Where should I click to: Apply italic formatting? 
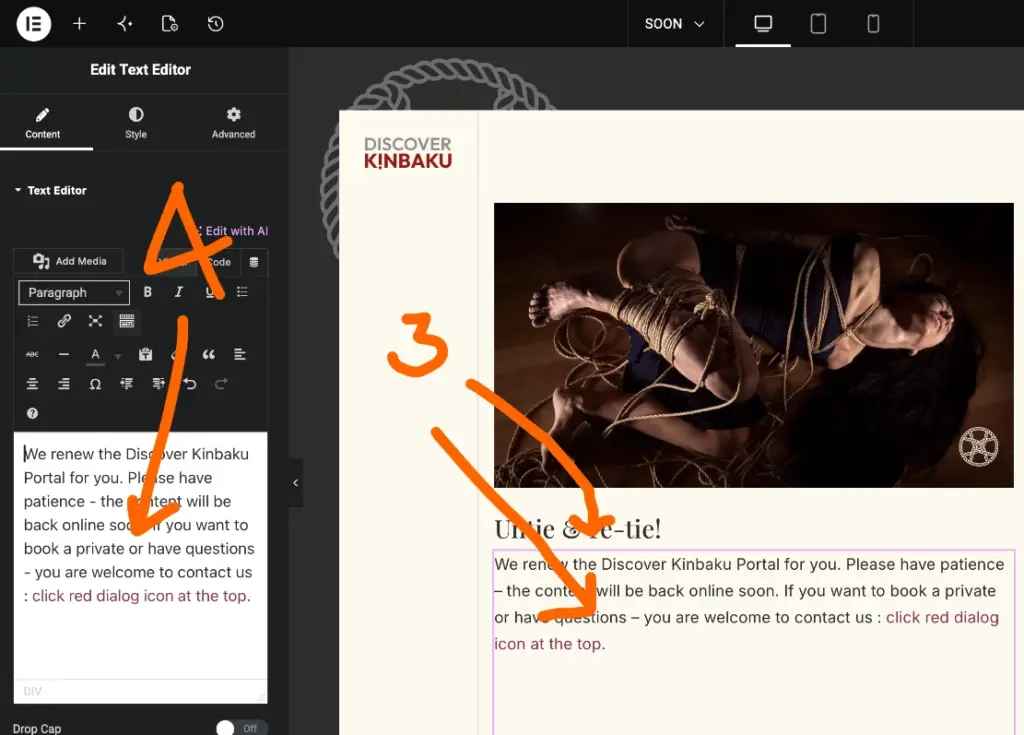[179, 292]
